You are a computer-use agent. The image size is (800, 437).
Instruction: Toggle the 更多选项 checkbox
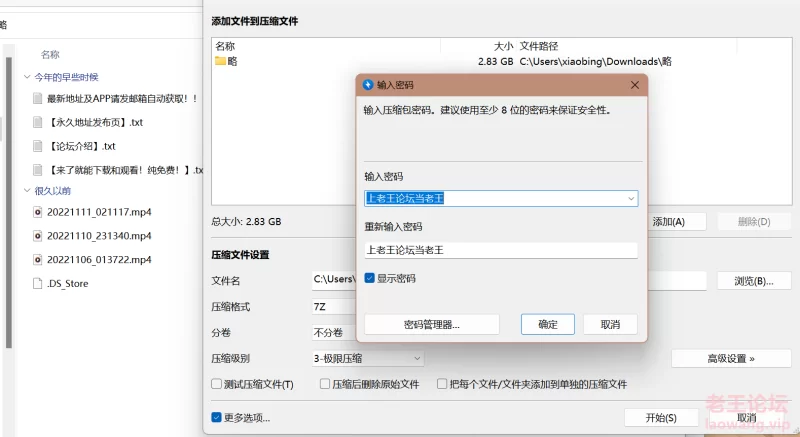point(216,417)
